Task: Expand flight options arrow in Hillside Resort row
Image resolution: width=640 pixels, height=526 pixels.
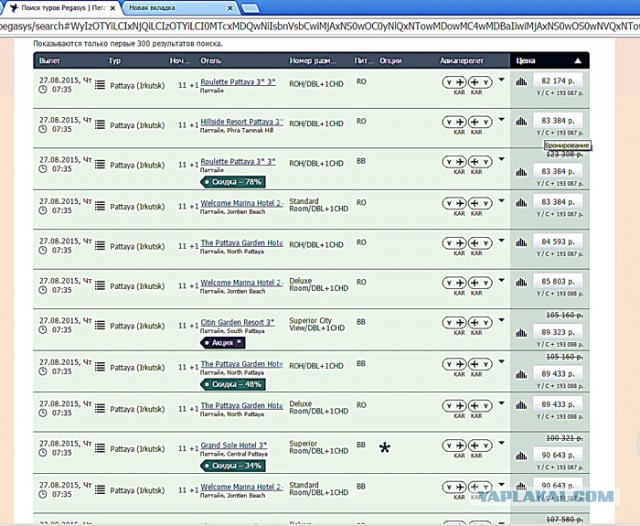Action: (502, 120)
